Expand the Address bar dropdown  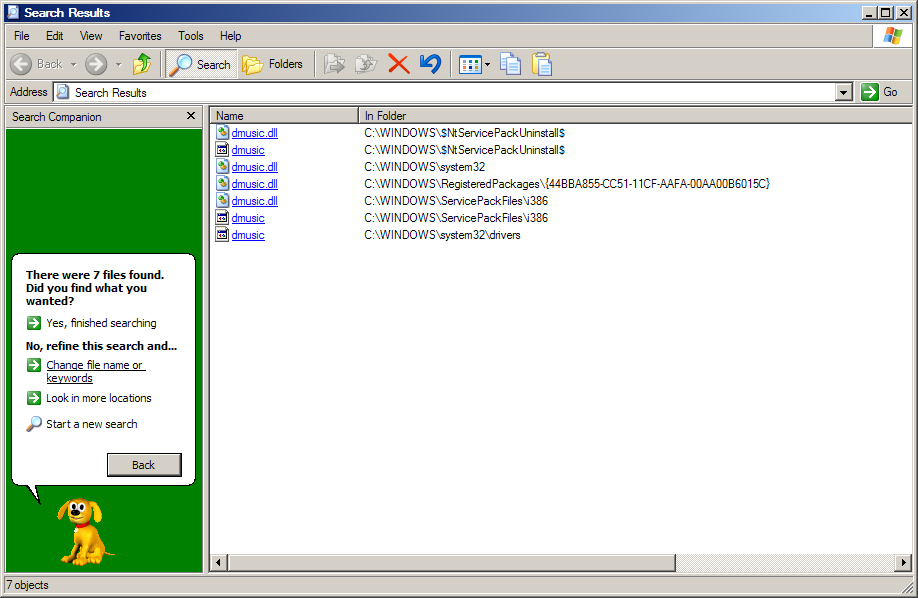click(x=844, y=93)
